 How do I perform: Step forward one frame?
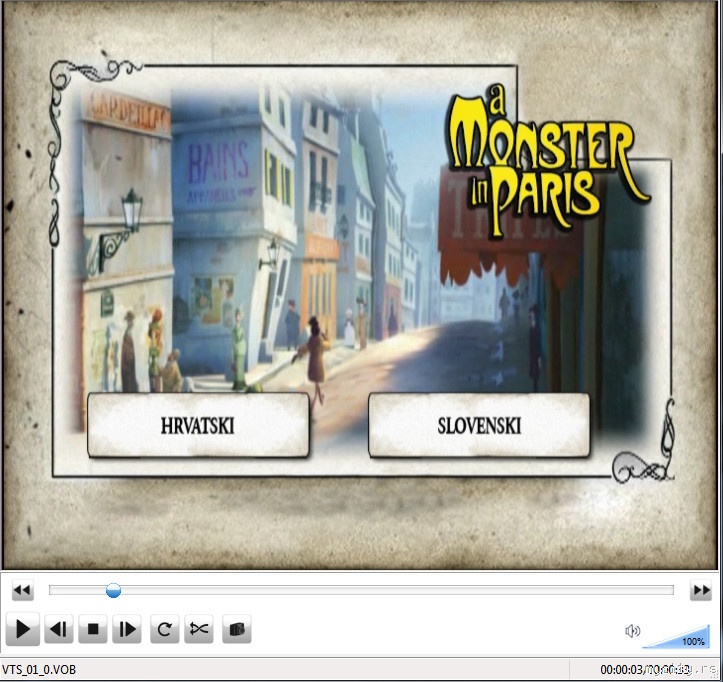point(127,629)
